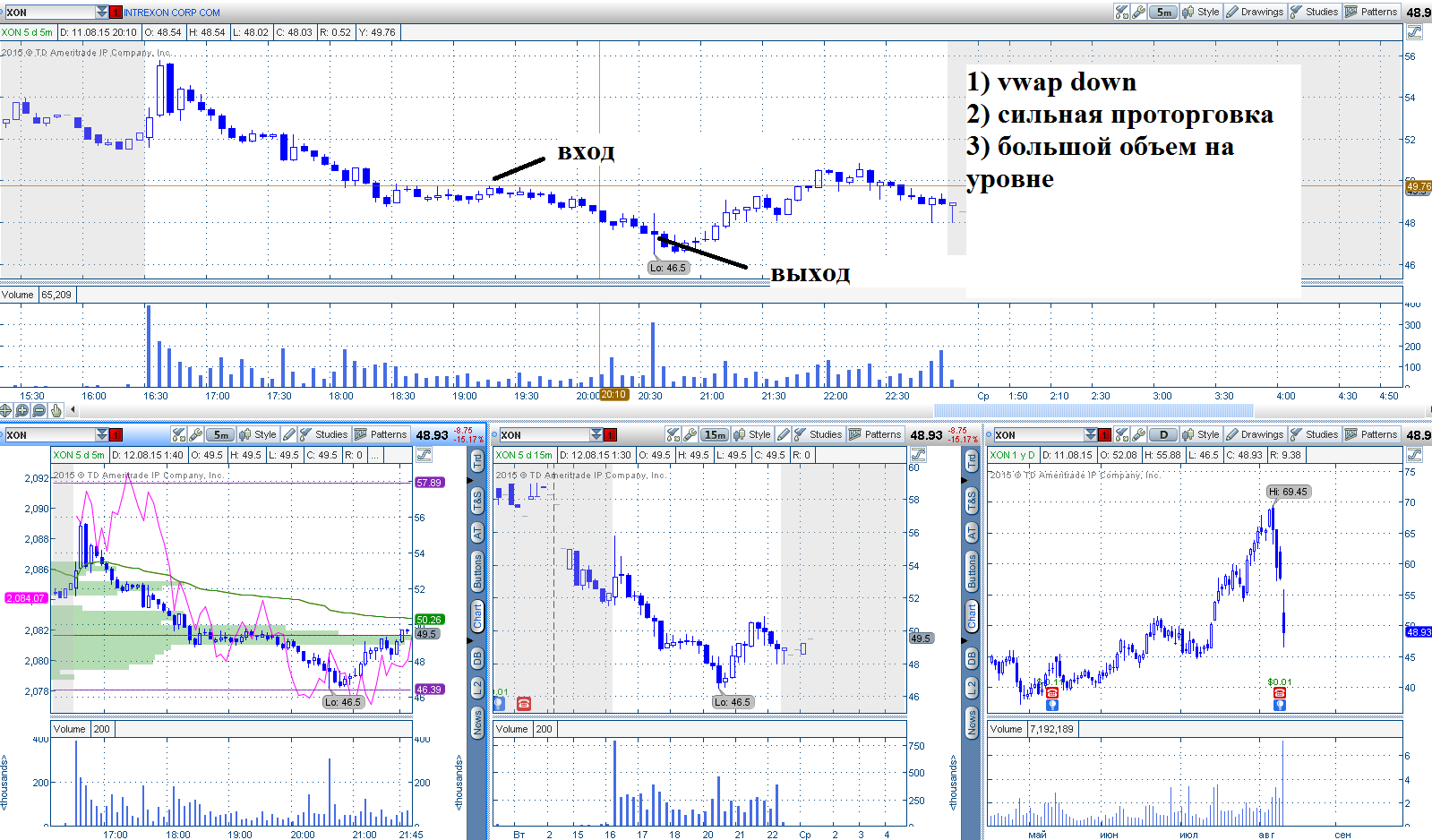Open Studies in bottom-left chart toolbar
The width and height of the screenshot is (1432, 840).
323,434
